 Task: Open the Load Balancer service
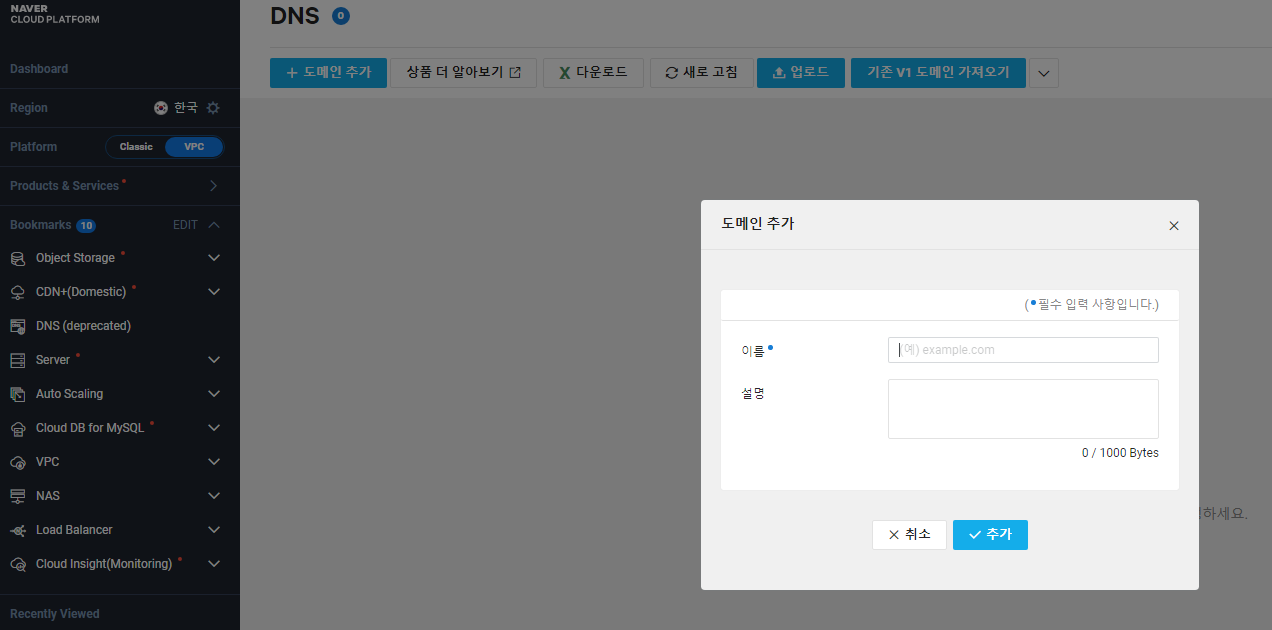pyautogui.click(x=74, y=529)
